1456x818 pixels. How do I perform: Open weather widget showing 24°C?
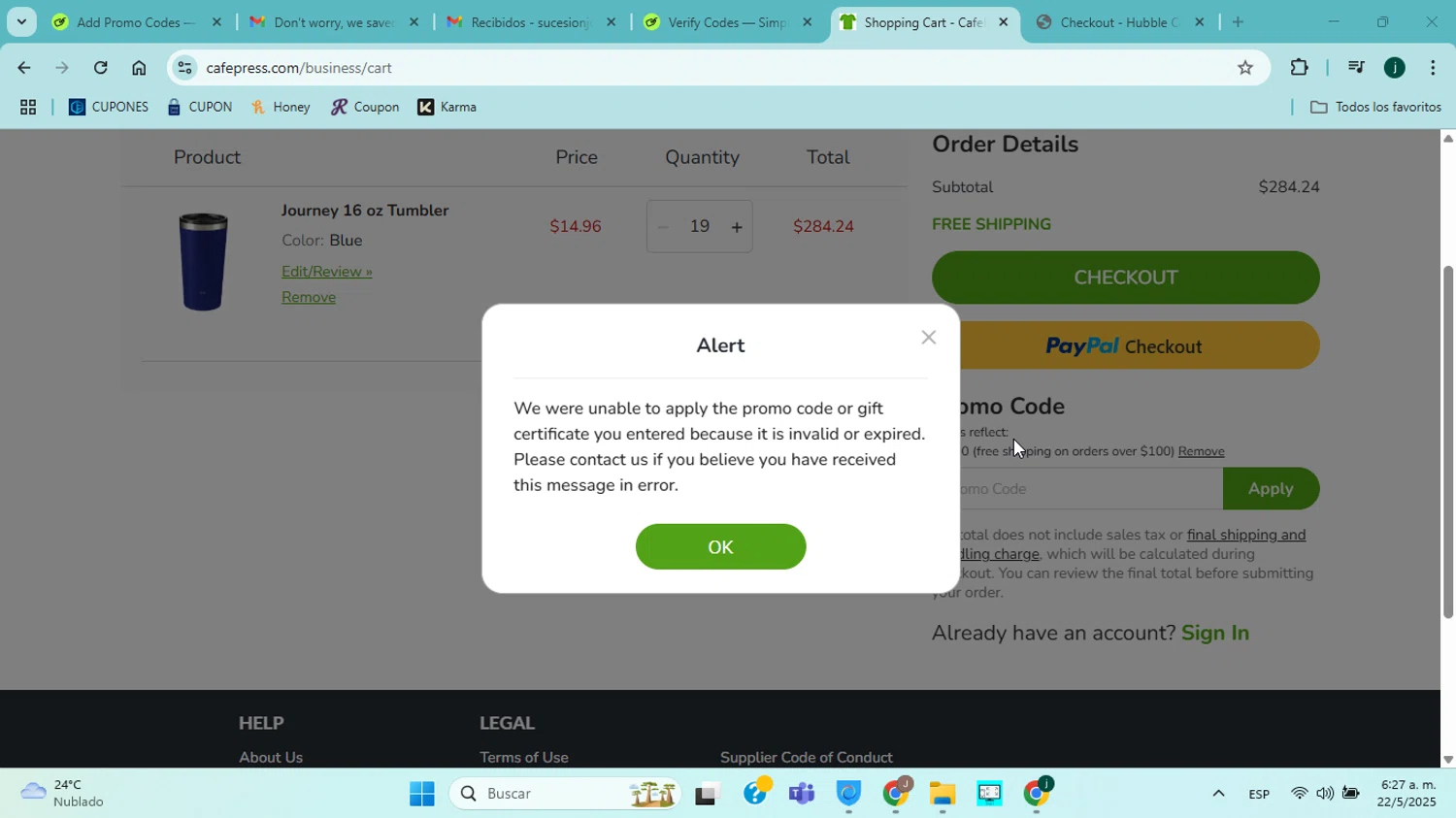click(64, 794)
